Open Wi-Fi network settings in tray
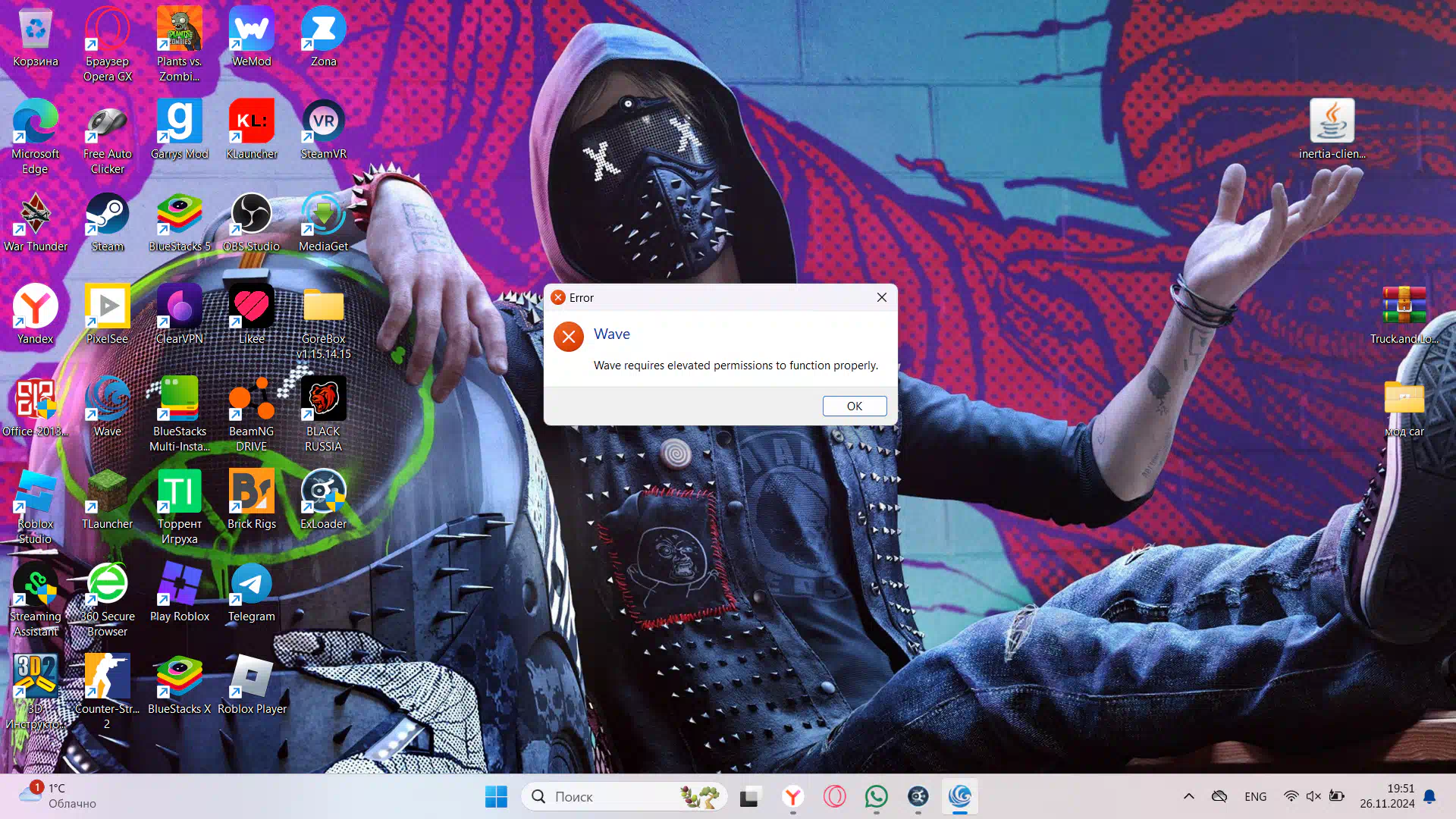 1291,796
